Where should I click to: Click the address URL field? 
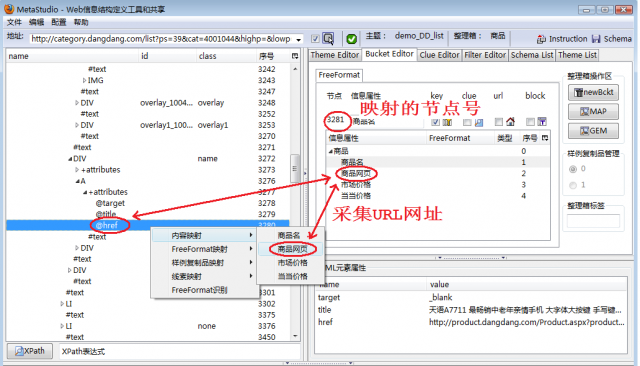coord(162,39)
